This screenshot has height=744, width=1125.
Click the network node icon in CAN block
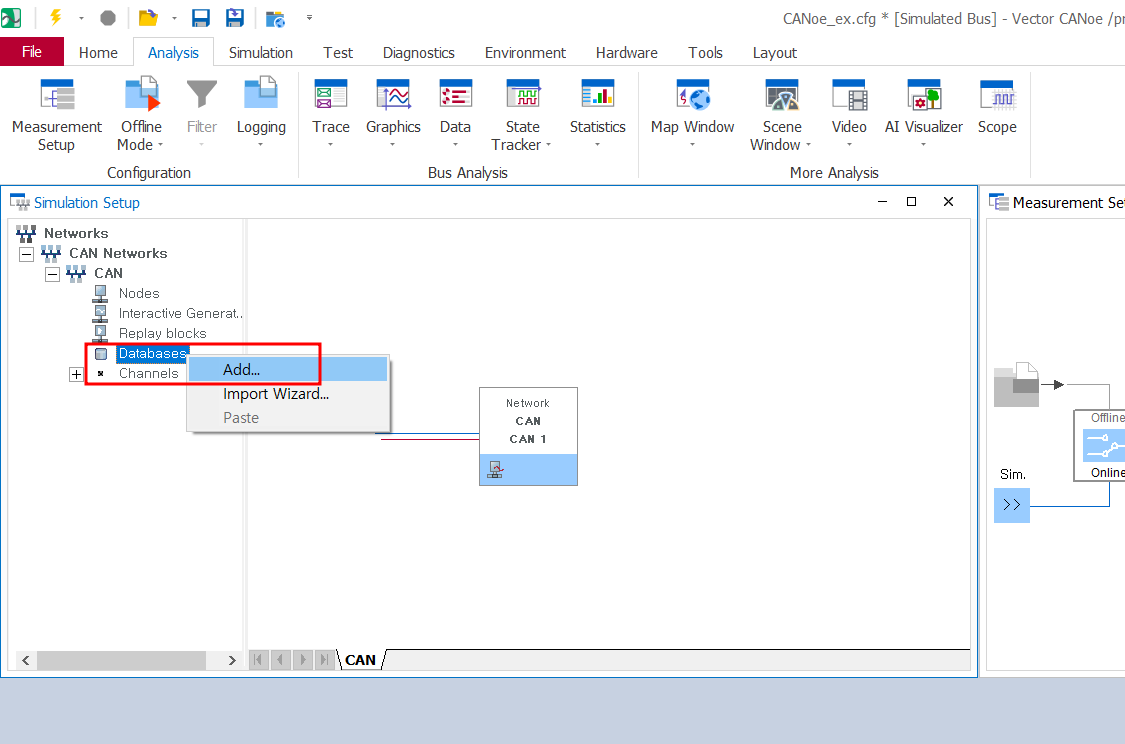pos(496,470)
